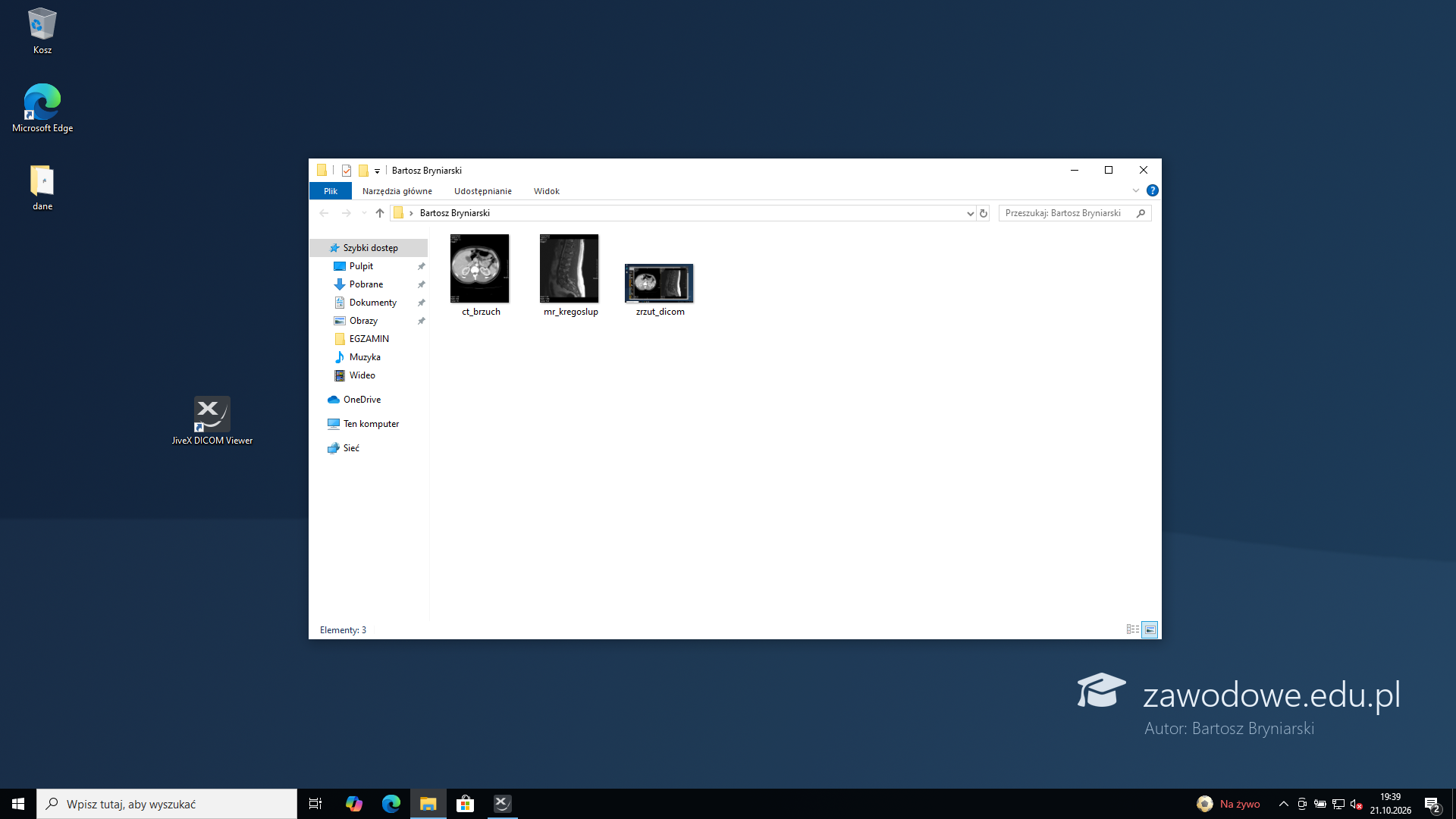
Task: Click the address bar path Bartosz Bryniarski
Action: click(455, 213)
